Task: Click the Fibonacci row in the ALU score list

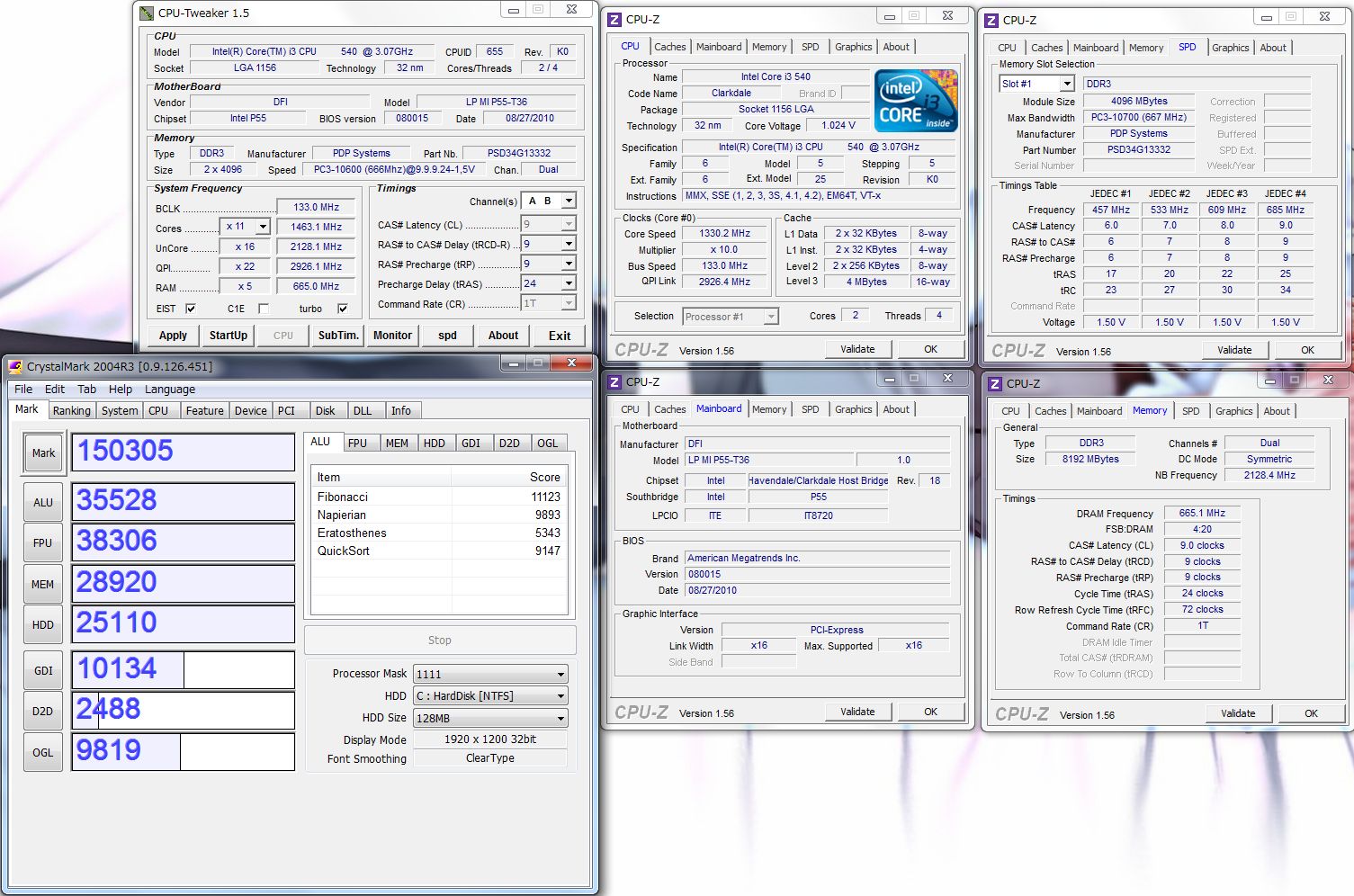Action: tap(439, 497)
